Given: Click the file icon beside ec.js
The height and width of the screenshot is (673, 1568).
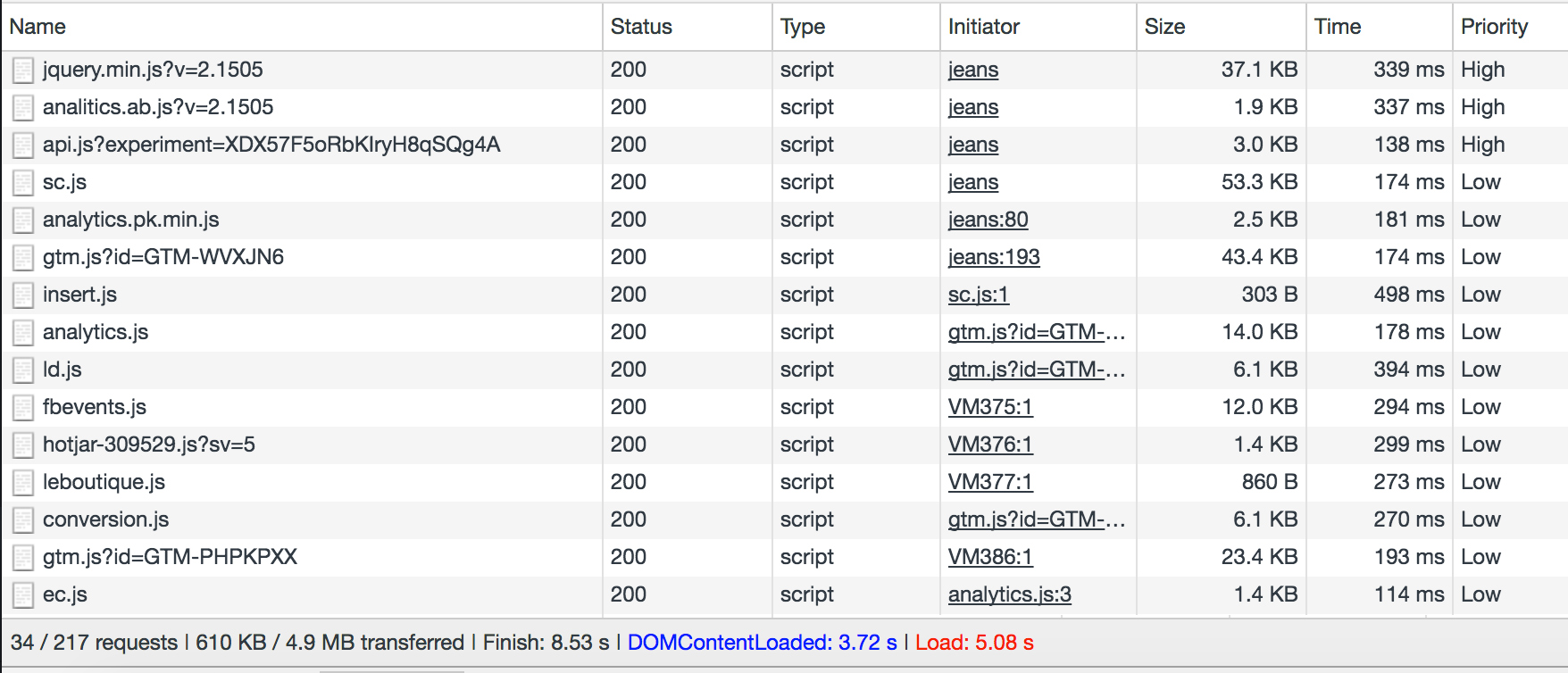Looking at the screenshot, I should tap(23, 595).
